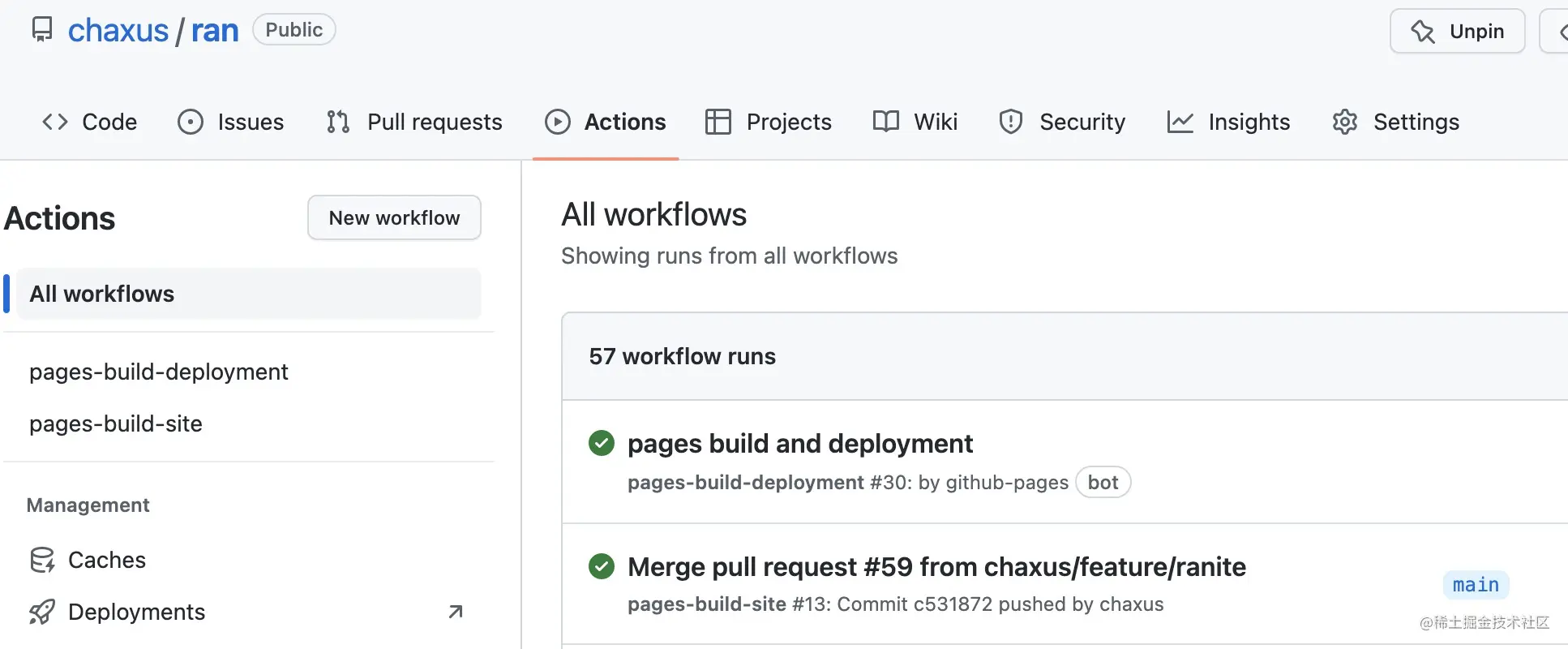Click the bot label badge
Image resolution: width=1568 pixels, height=649 pixels.
1103,483
